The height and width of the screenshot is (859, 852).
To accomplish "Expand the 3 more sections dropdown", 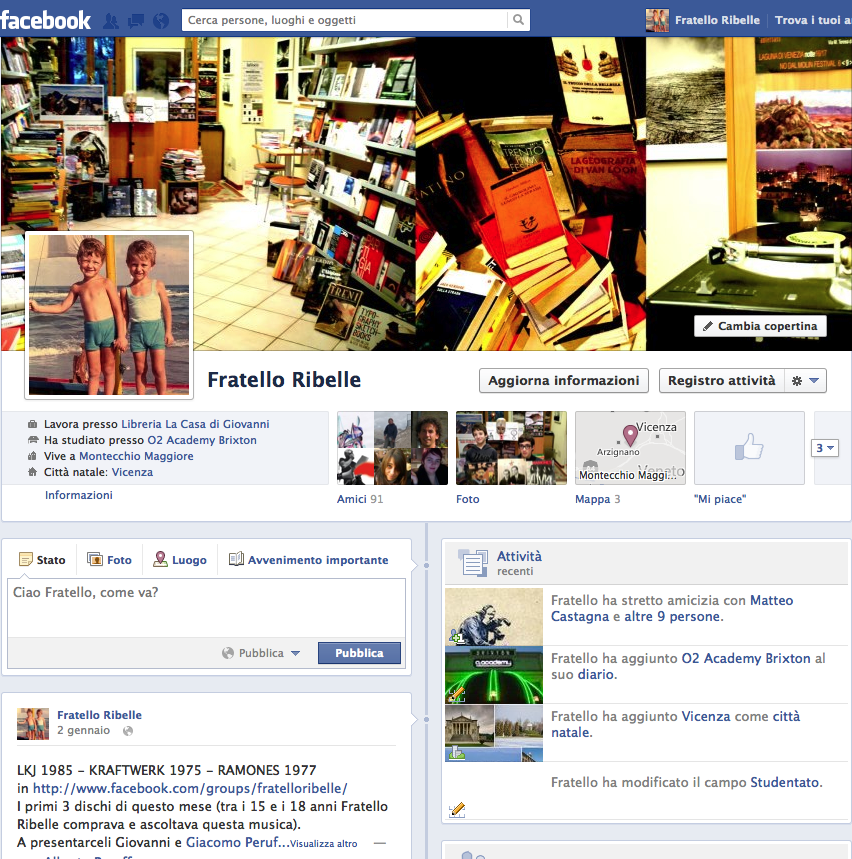I will [x=825, y=448].
